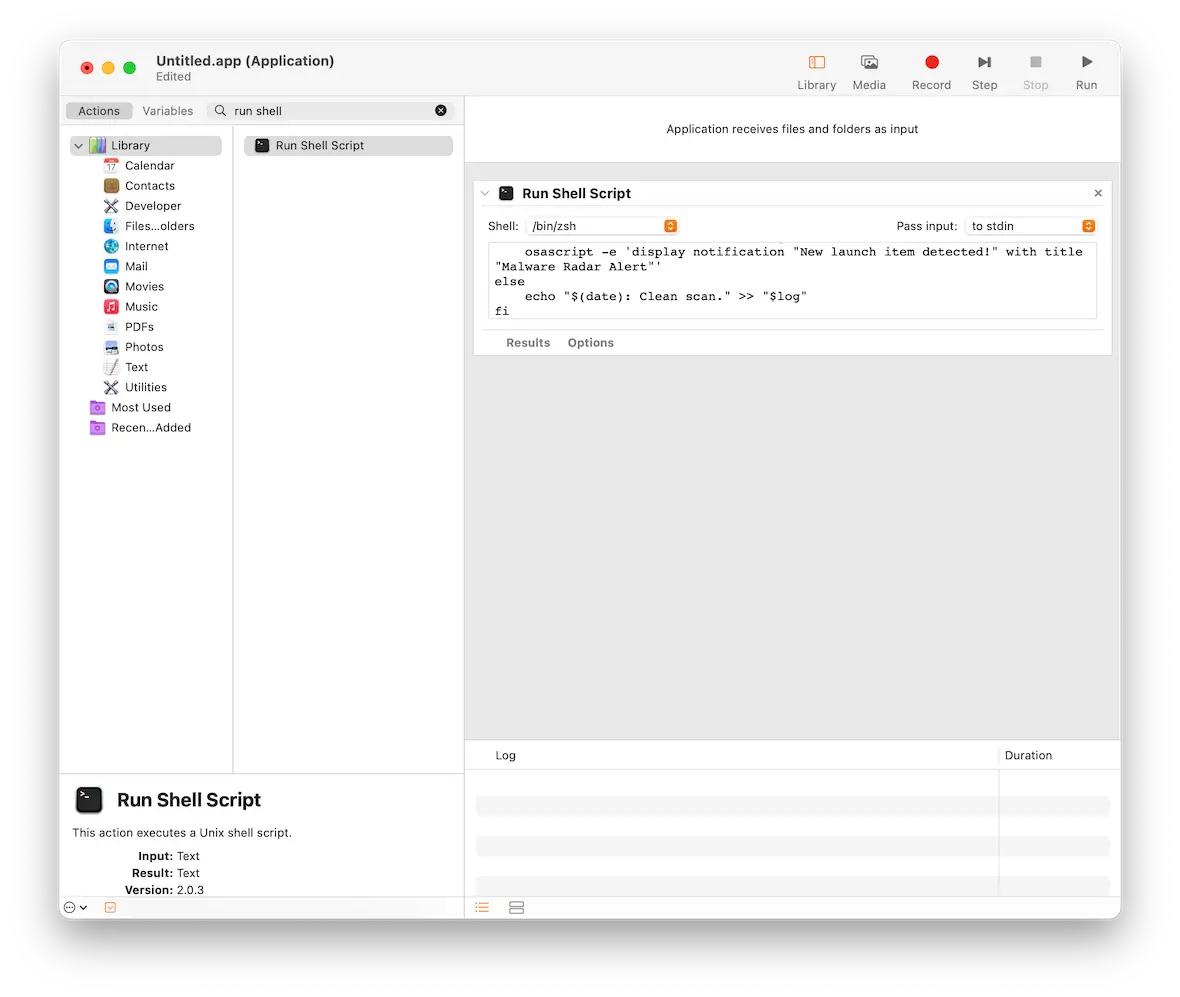This screenshot has width=1180, height=997.
Task: Show the Results section
Action: tap(528, 343)
